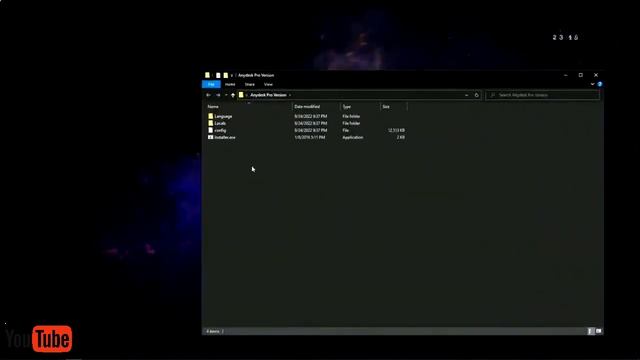Click the Application type cell

pyautogui.click(x=353, y=137)
